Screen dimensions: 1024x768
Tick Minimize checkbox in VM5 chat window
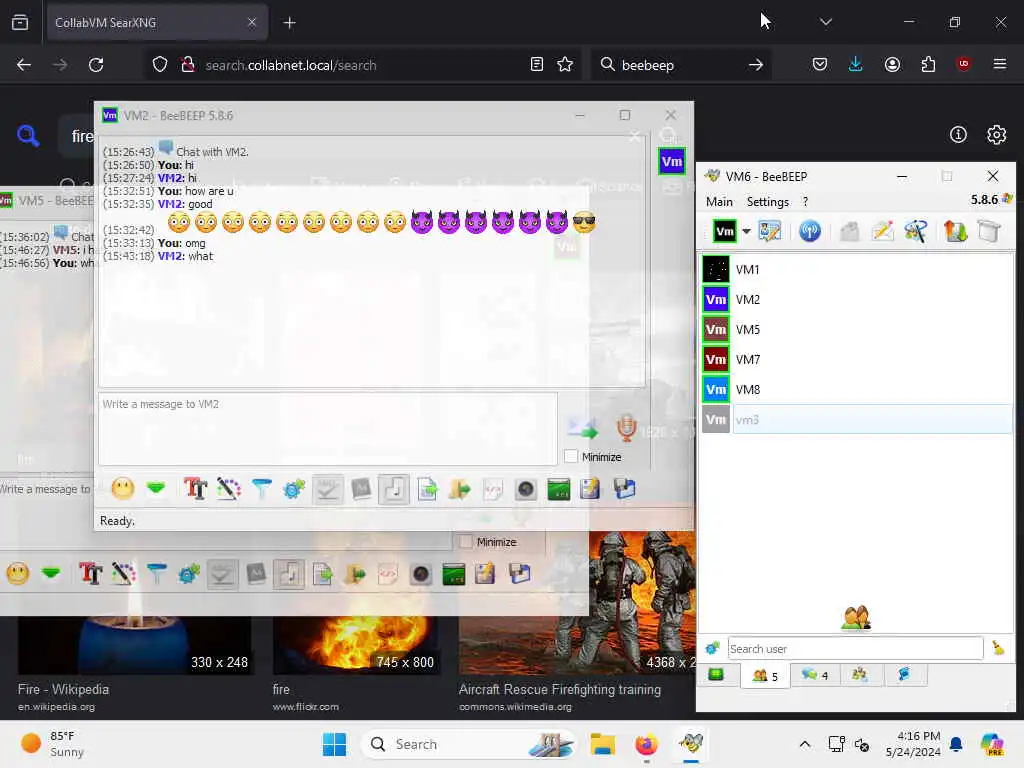coord(466,541)
